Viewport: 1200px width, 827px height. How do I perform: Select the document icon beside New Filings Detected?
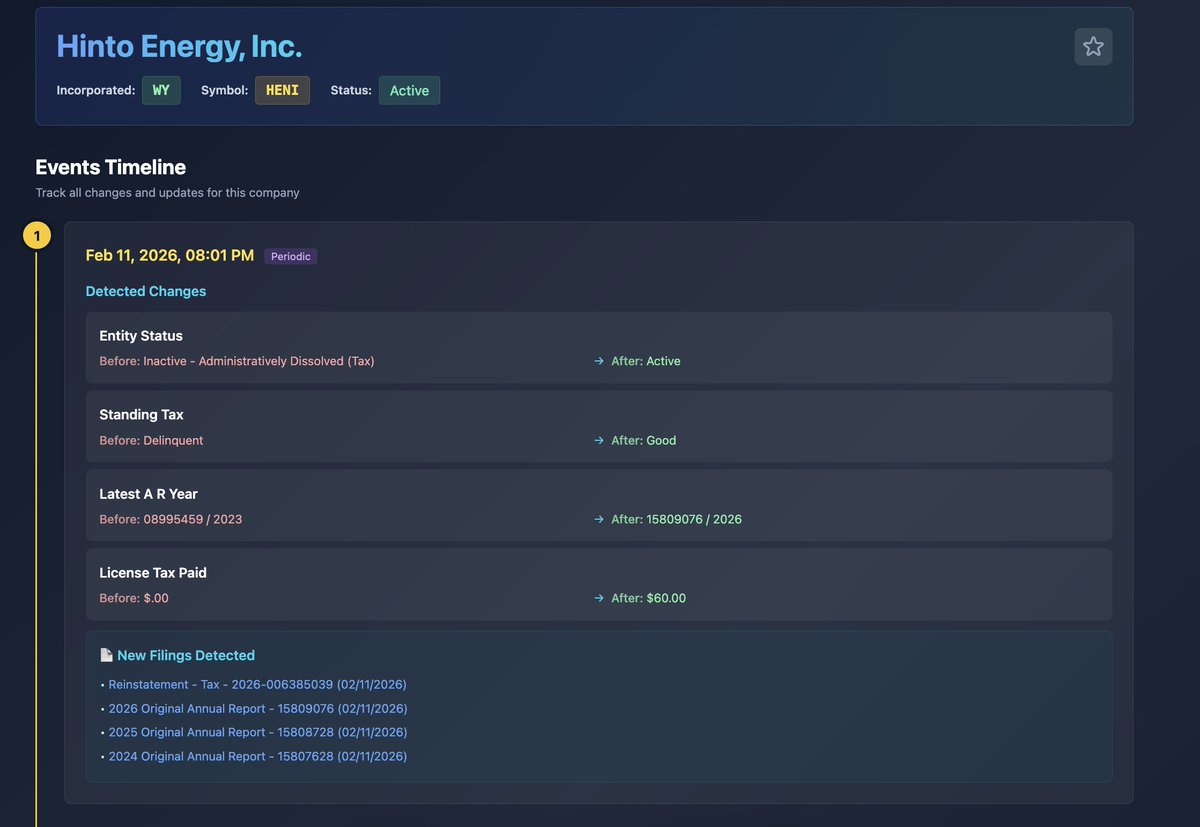tap(106, 654)
